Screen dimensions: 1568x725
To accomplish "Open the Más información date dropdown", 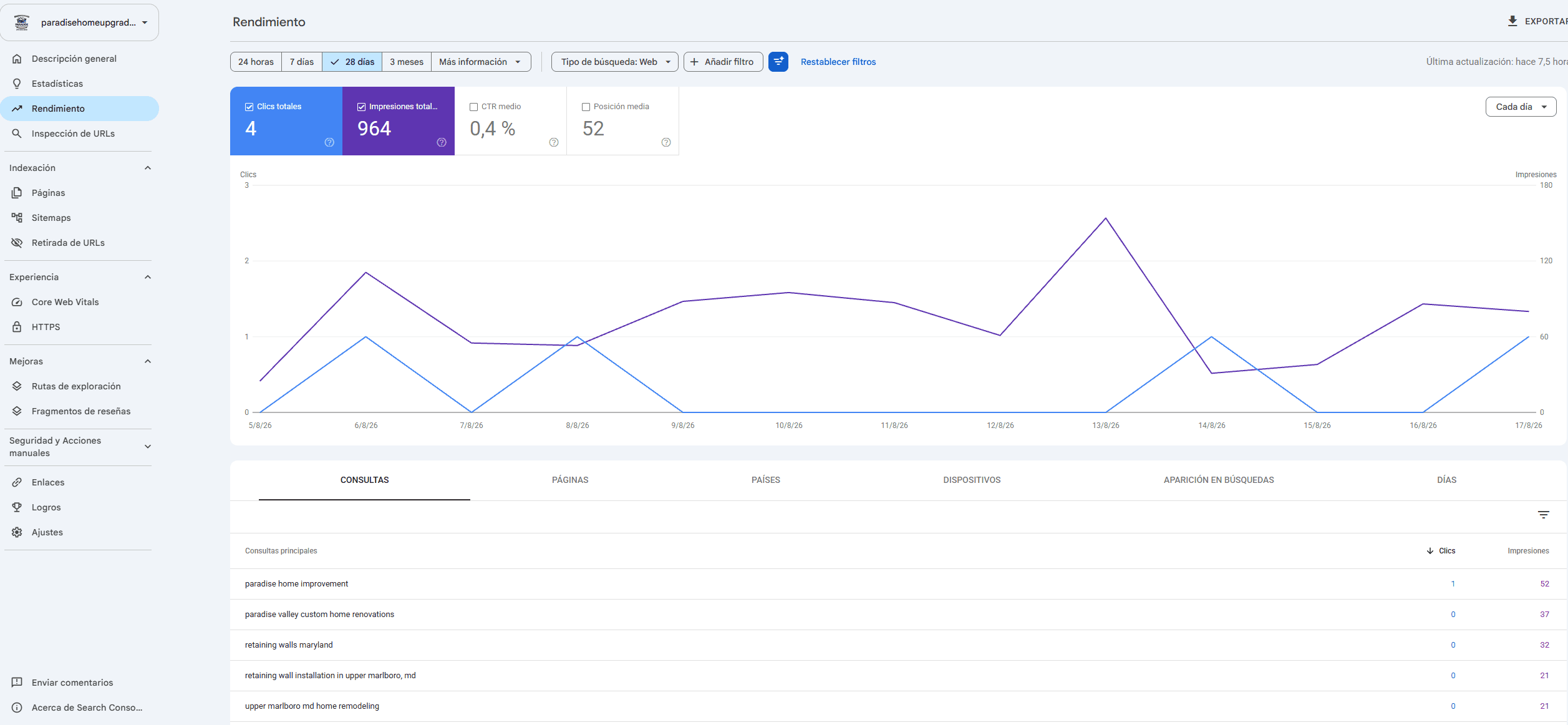I will coord(481,62).
